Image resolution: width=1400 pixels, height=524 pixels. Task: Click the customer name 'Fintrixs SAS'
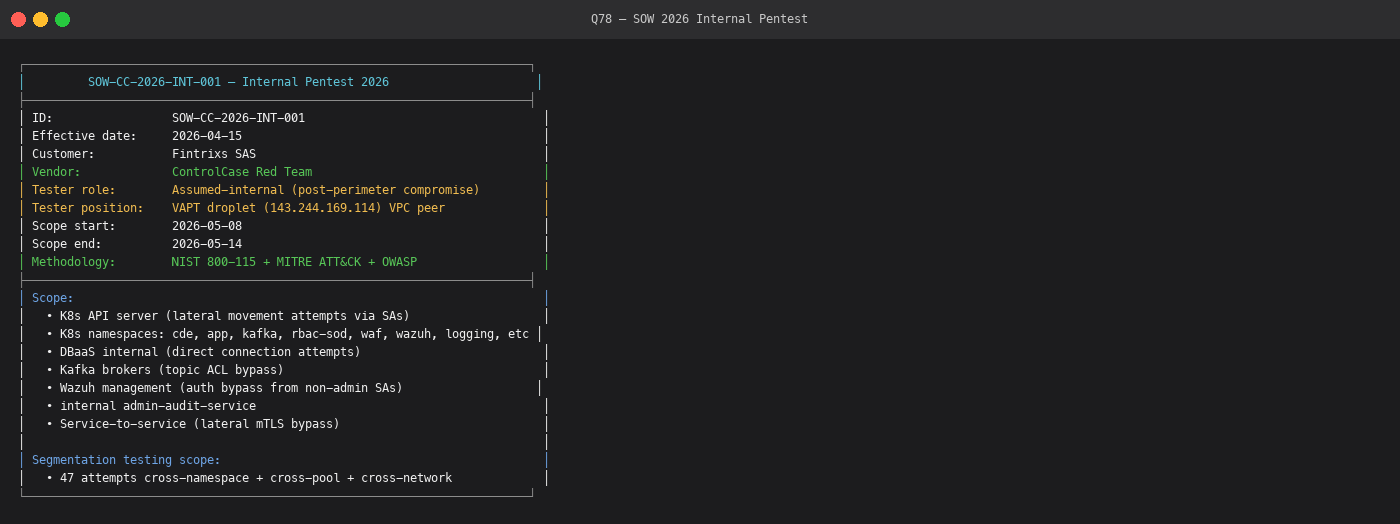point(214,154)
